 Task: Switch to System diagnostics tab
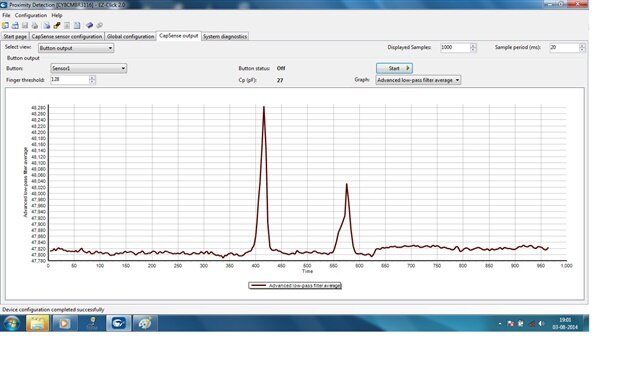225,36
